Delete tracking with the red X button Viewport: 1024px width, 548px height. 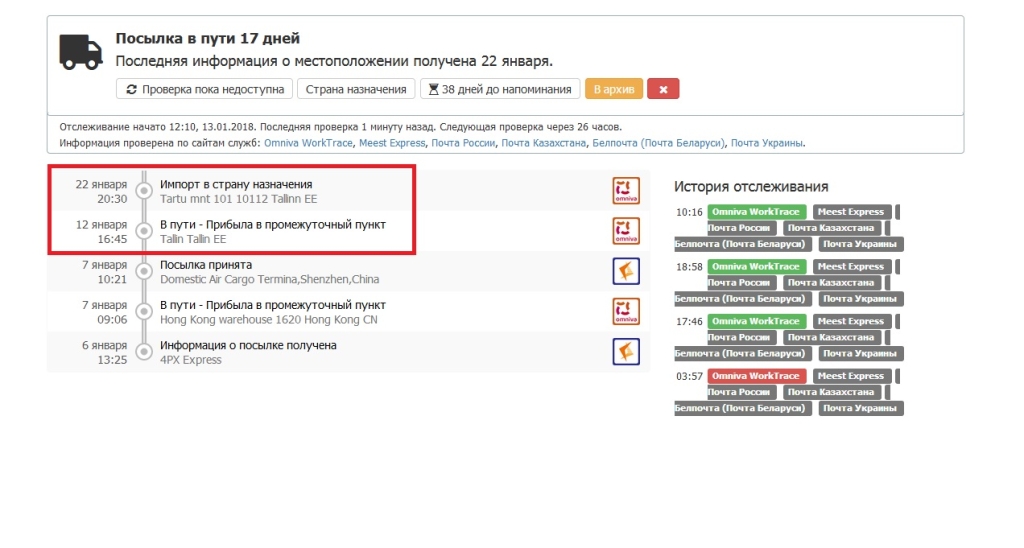[x=663, y=89]
